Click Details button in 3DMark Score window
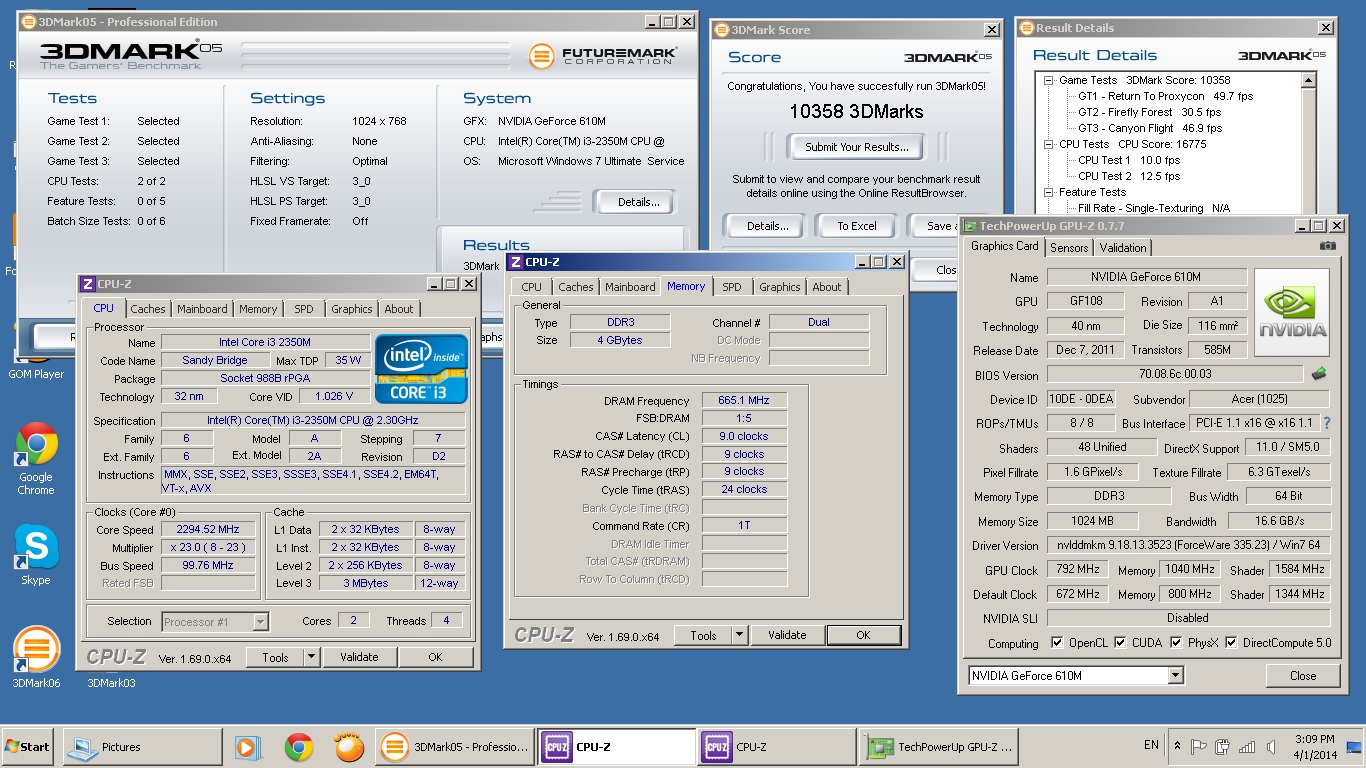Screen dimensions: 1366x768 pyautogui.click(x=767, y=226)
